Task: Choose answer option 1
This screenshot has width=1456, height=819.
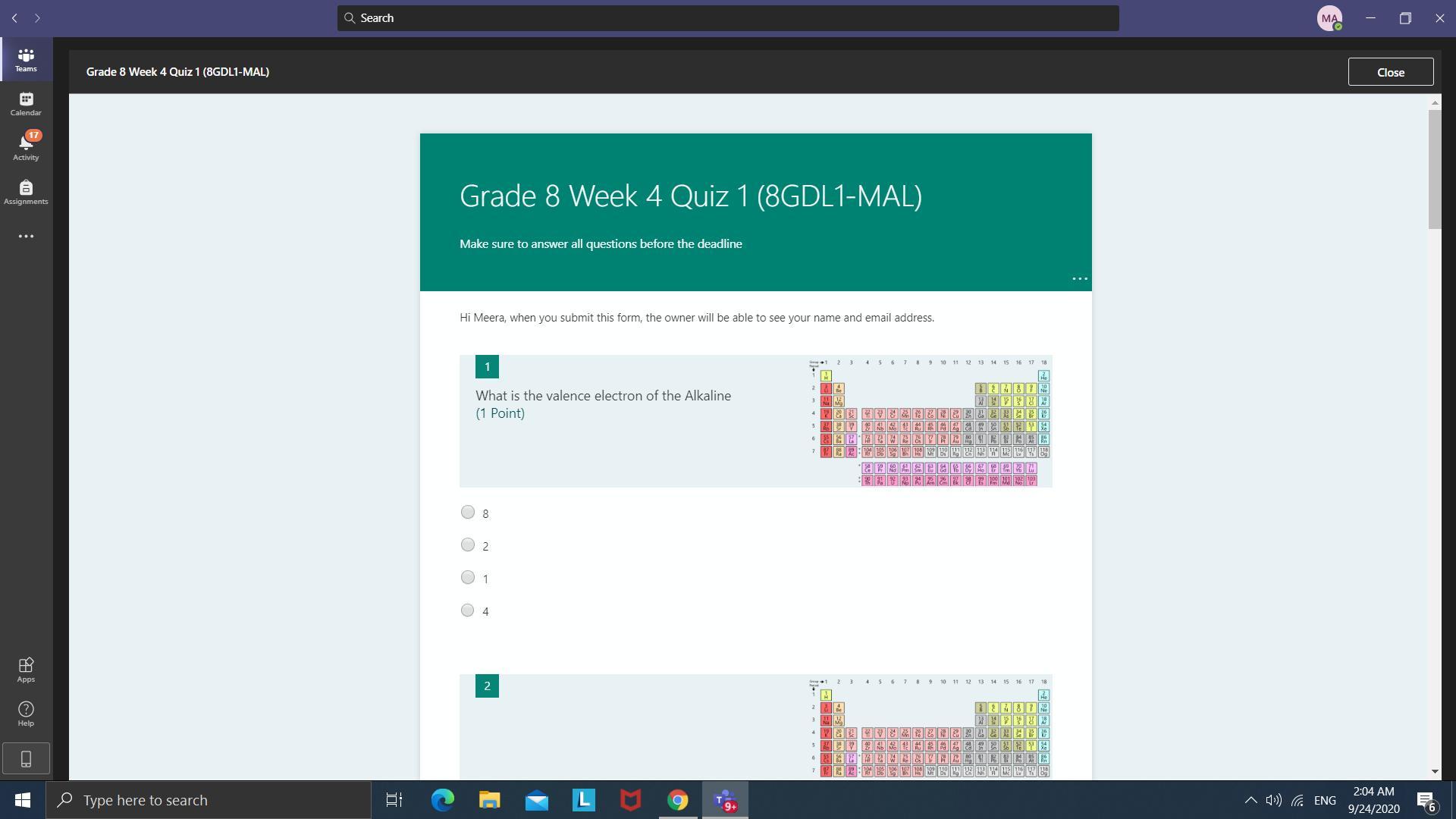Action: [468, 578]
